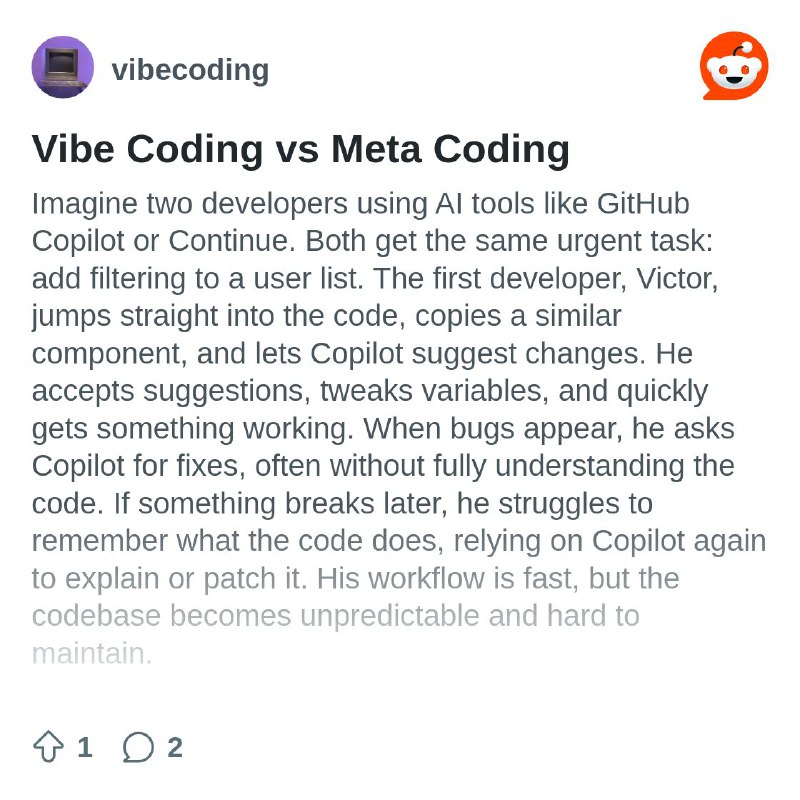Open the 'Vibe Coding vs Meta Coding' title
This screenshot has width=800, height=800.
(x=301, y=149)
